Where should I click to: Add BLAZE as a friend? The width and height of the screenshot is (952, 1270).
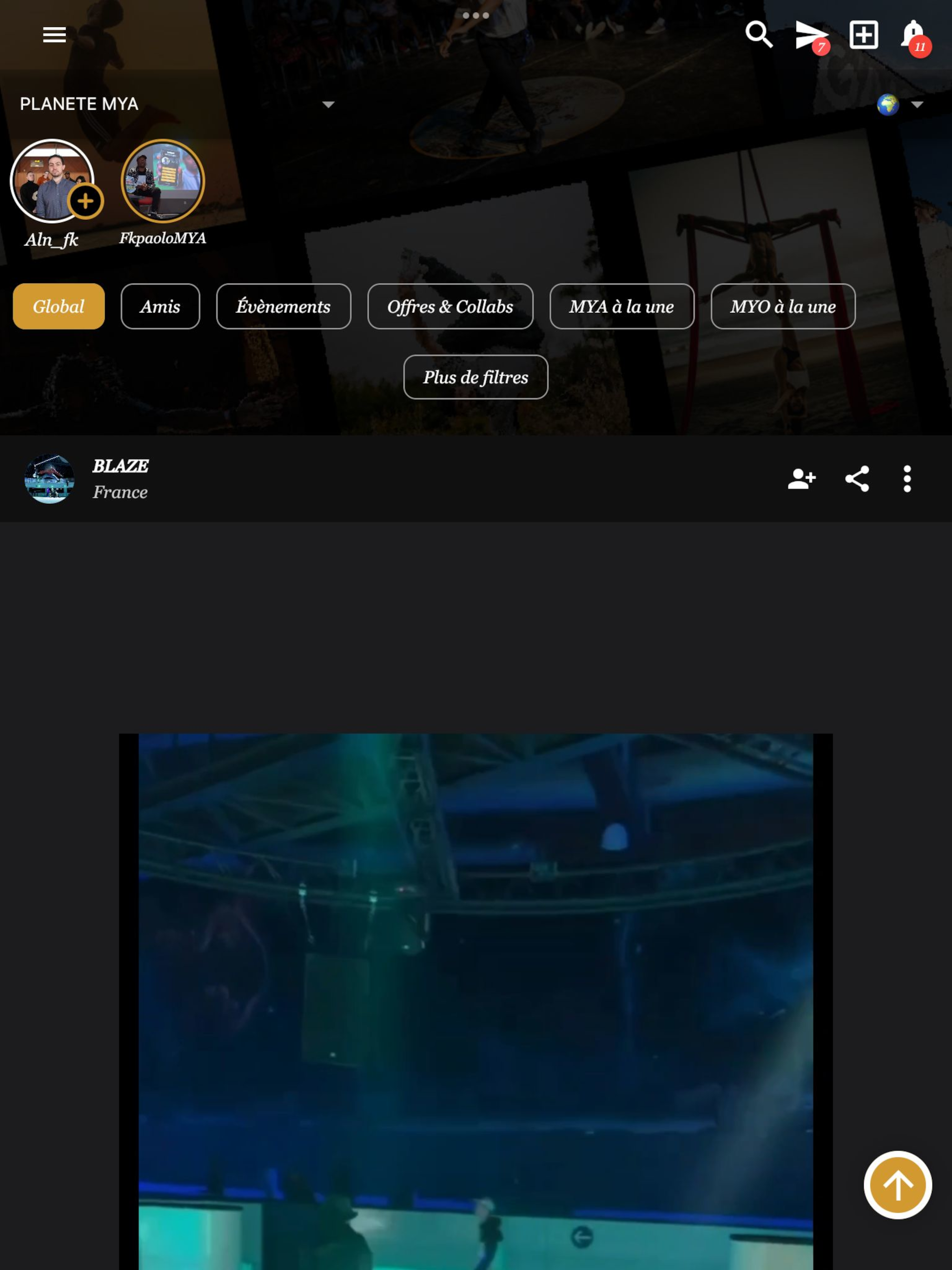click(x=801, y=478)
